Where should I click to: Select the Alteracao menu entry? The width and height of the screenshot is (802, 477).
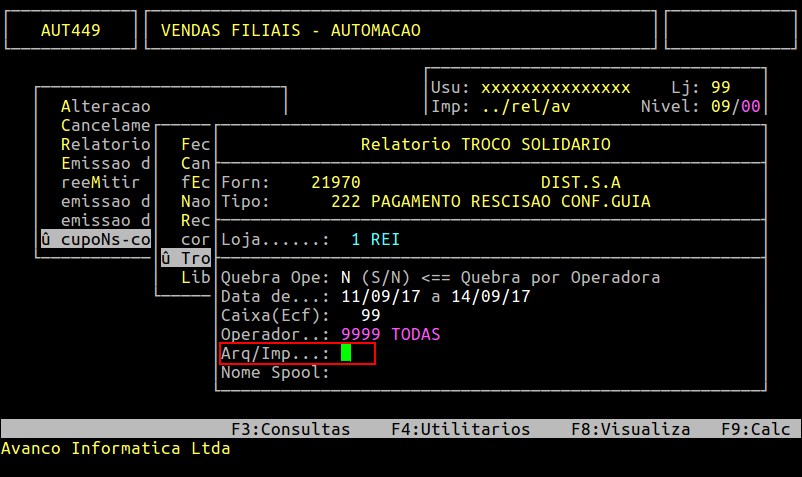(x=105, y=106)
